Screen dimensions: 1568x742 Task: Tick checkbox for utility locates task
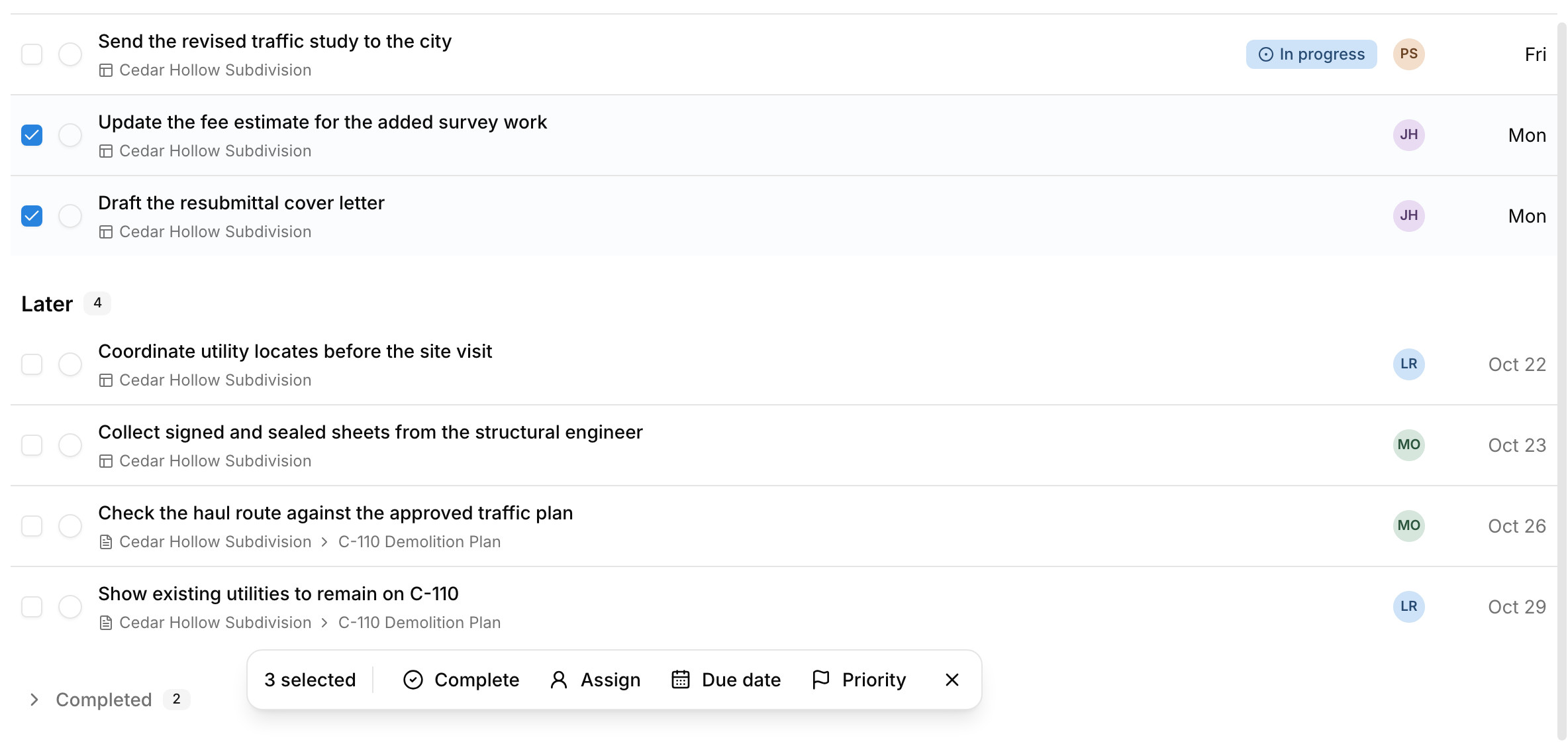(x=32, y=364)
